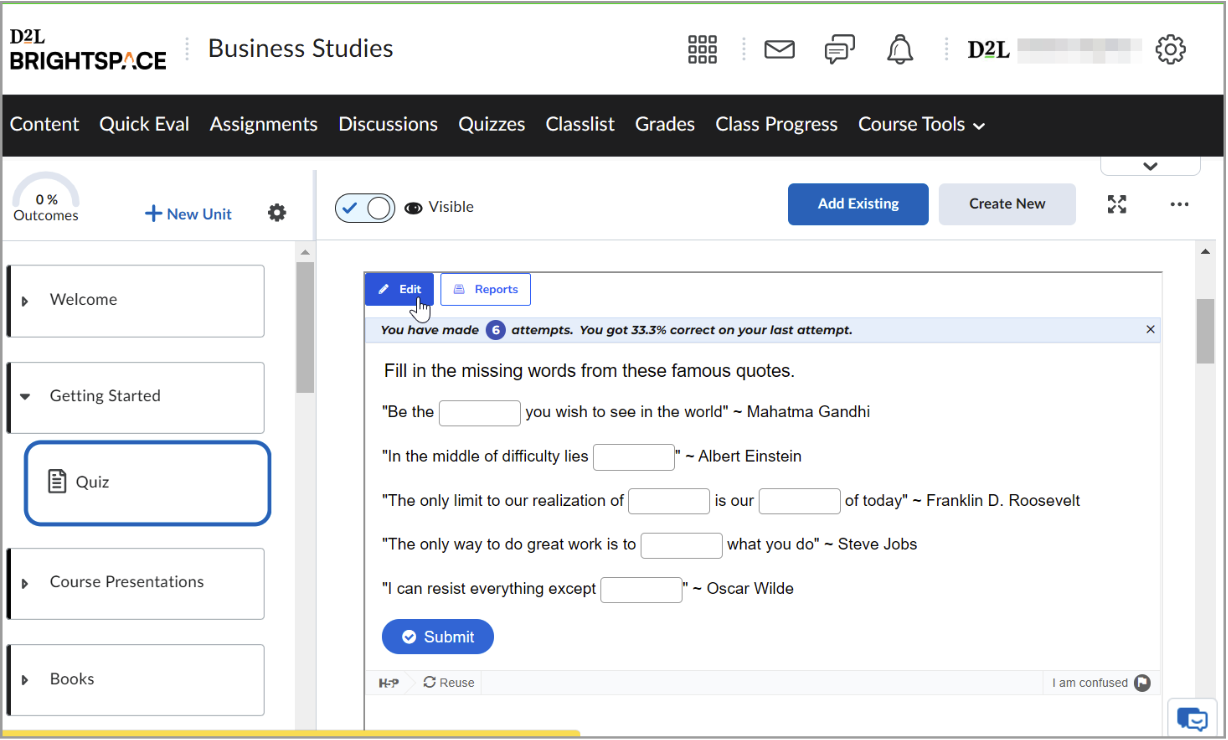Screen dimensions: 1228x740
Task: Switch to the Quizzes navigation tab
Action: coord(491,124)
